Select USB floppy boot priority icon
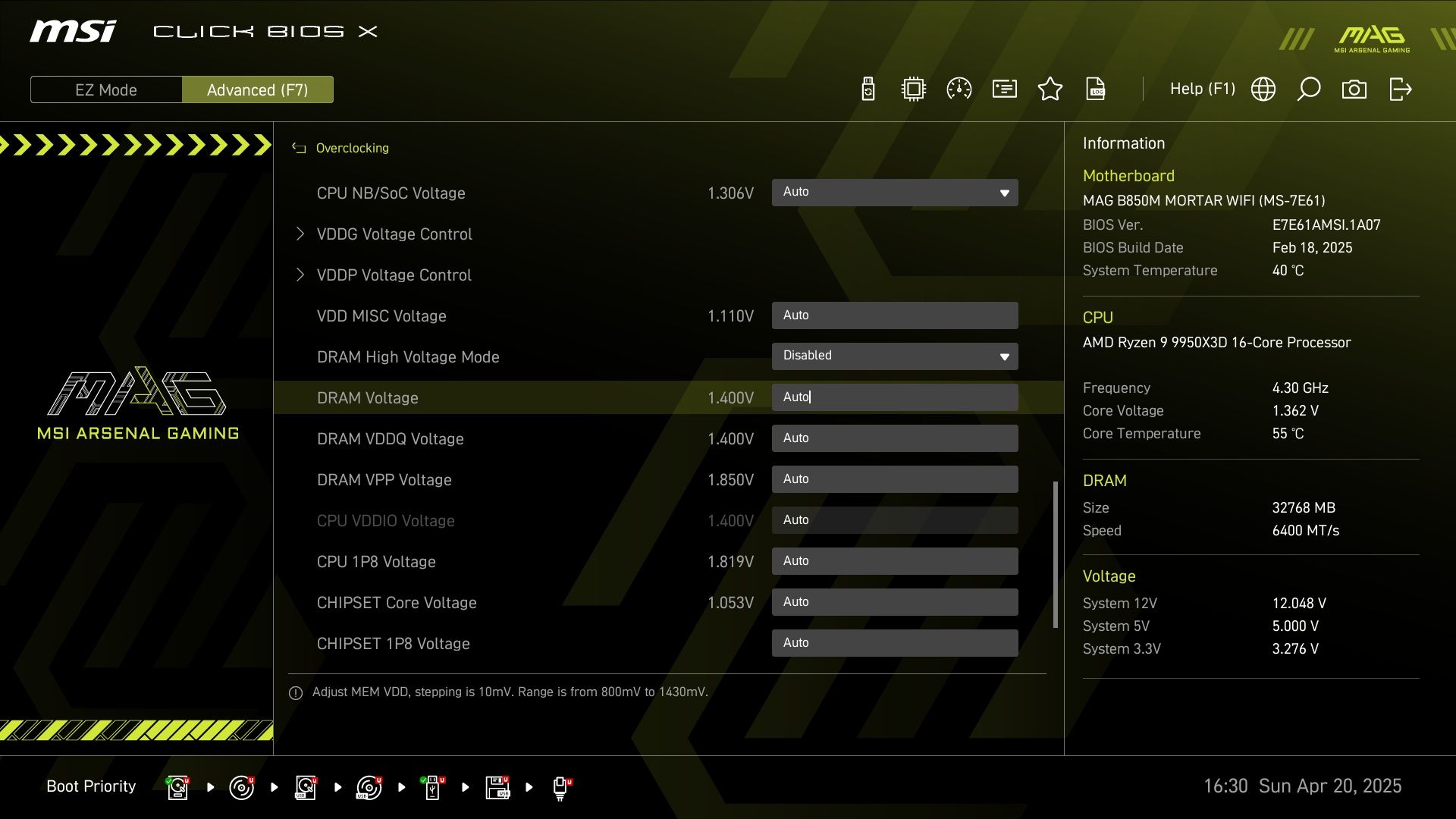This screenshot has width=1456, height=819. tap(497, 787)
